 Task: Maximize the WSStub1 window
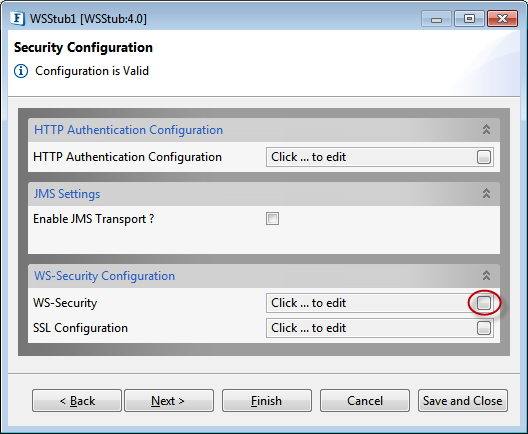coord(469,19)
